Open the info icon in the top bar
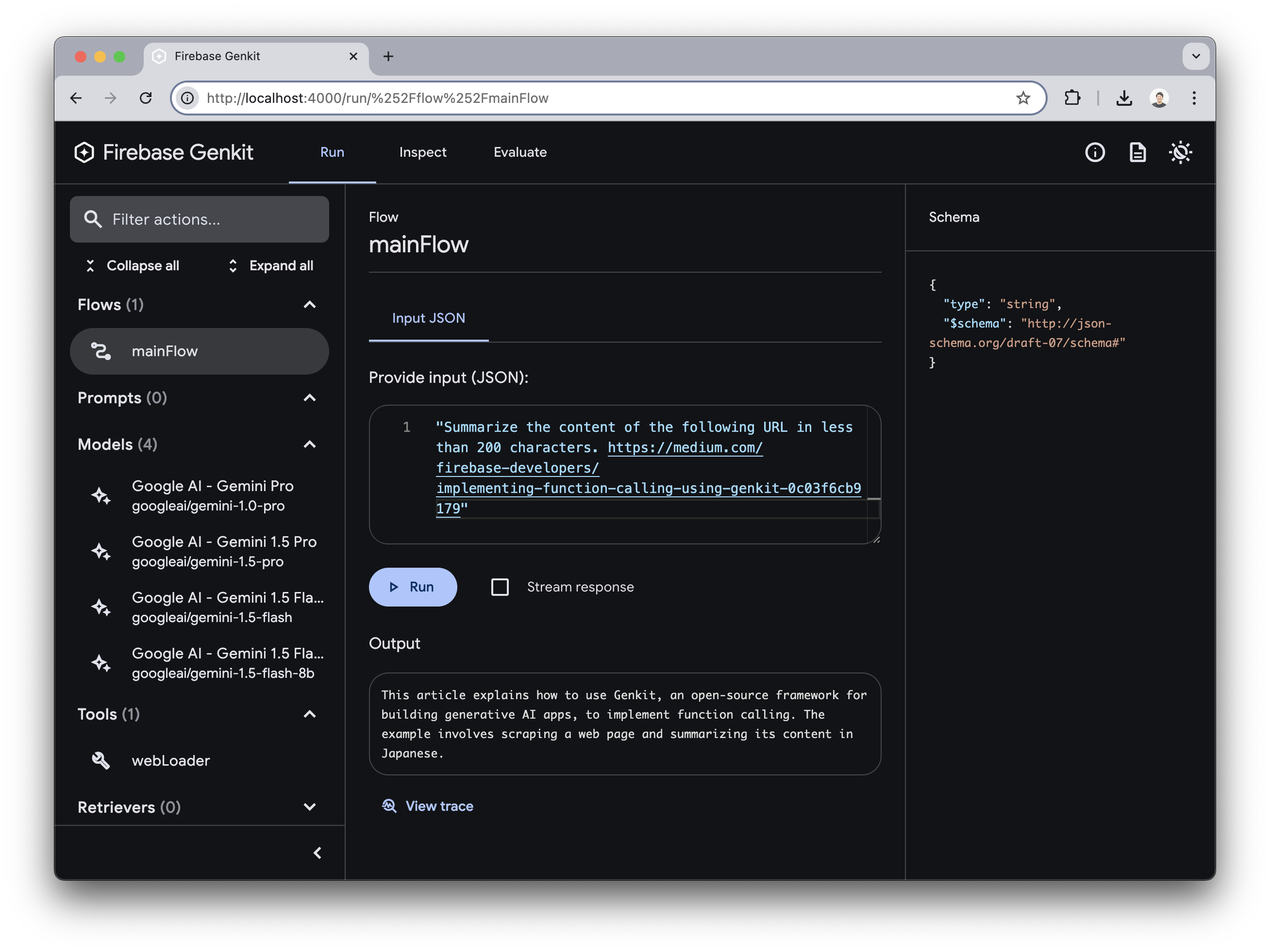Image resolution: width=1270 pixels, height=952 pixels. 1094,152
